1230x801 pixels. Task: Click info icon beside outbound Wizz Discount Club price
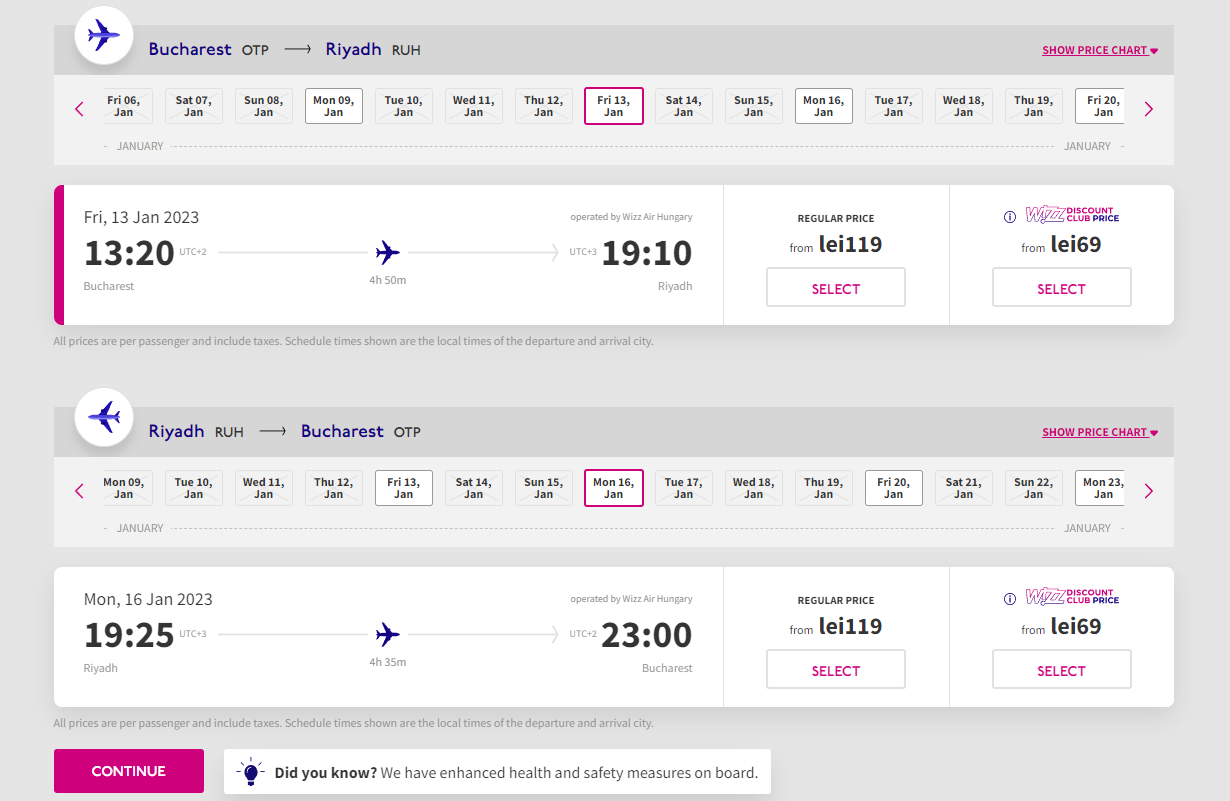pyautogui.click(x=1009, y=217)
